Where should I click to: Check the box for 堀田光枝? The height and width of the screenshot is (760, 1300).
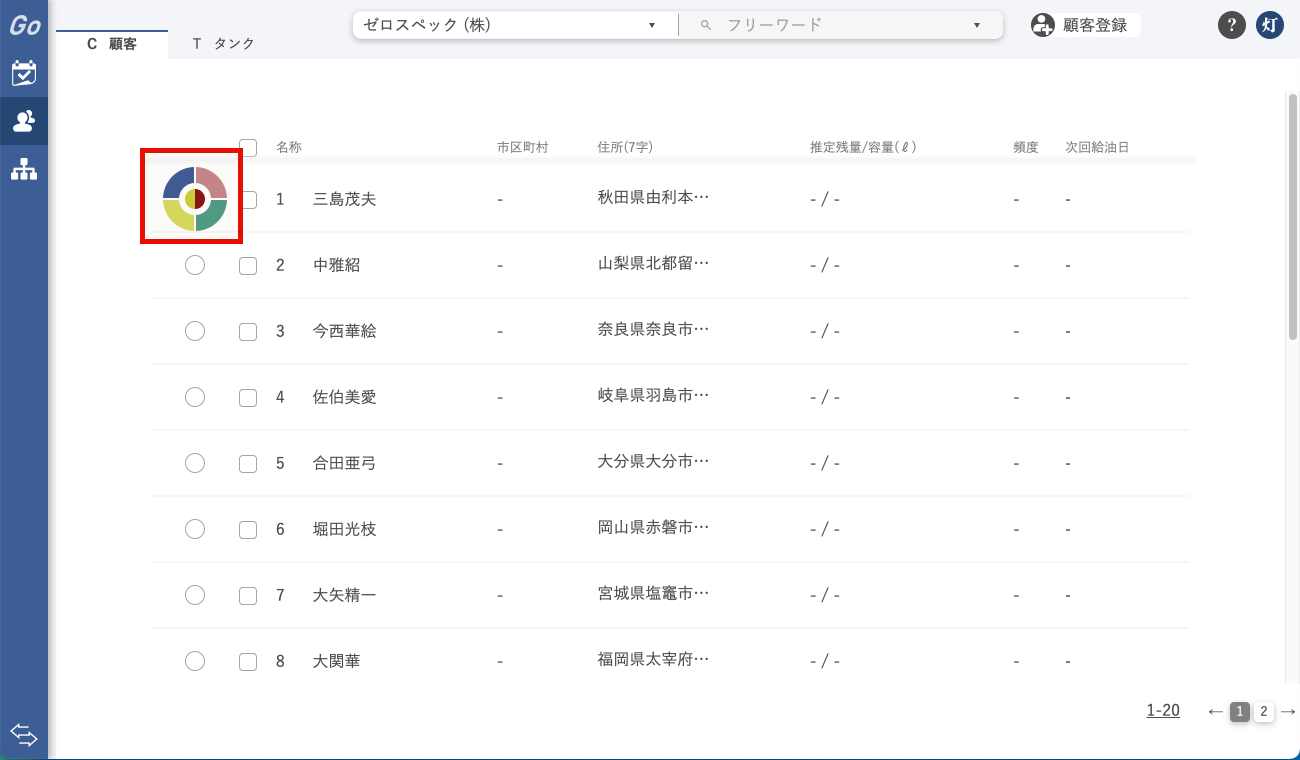pyautogui.click(x=248, y=529)
